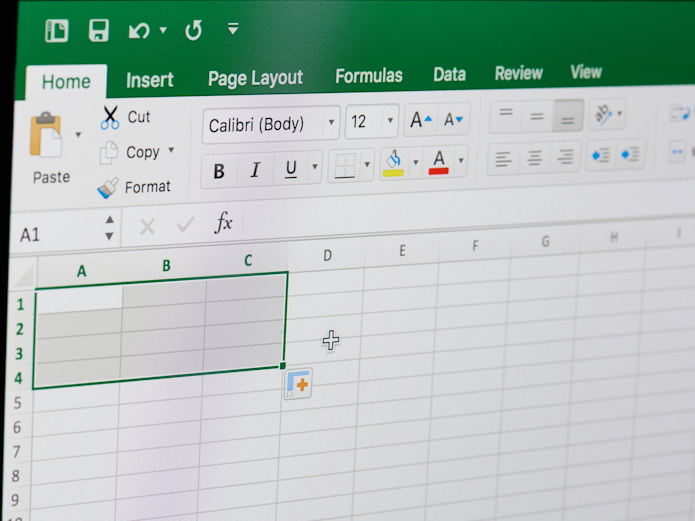Image resolution: width=695 pixels, height=521 pixels.
Task: Click the Format painter brush icon
Action: coord(108,187)
